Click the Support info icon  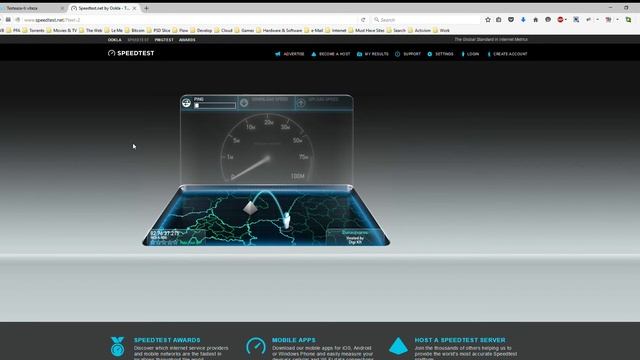[x=398, y=54]
